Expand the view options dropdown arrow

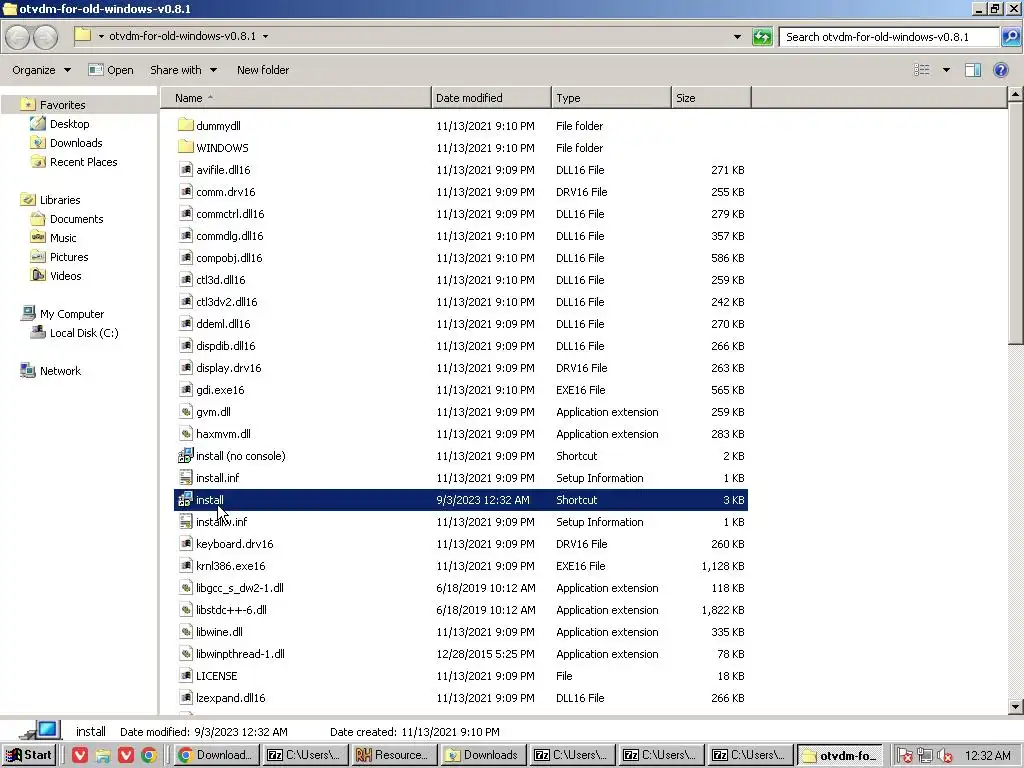tap(946, 70)
